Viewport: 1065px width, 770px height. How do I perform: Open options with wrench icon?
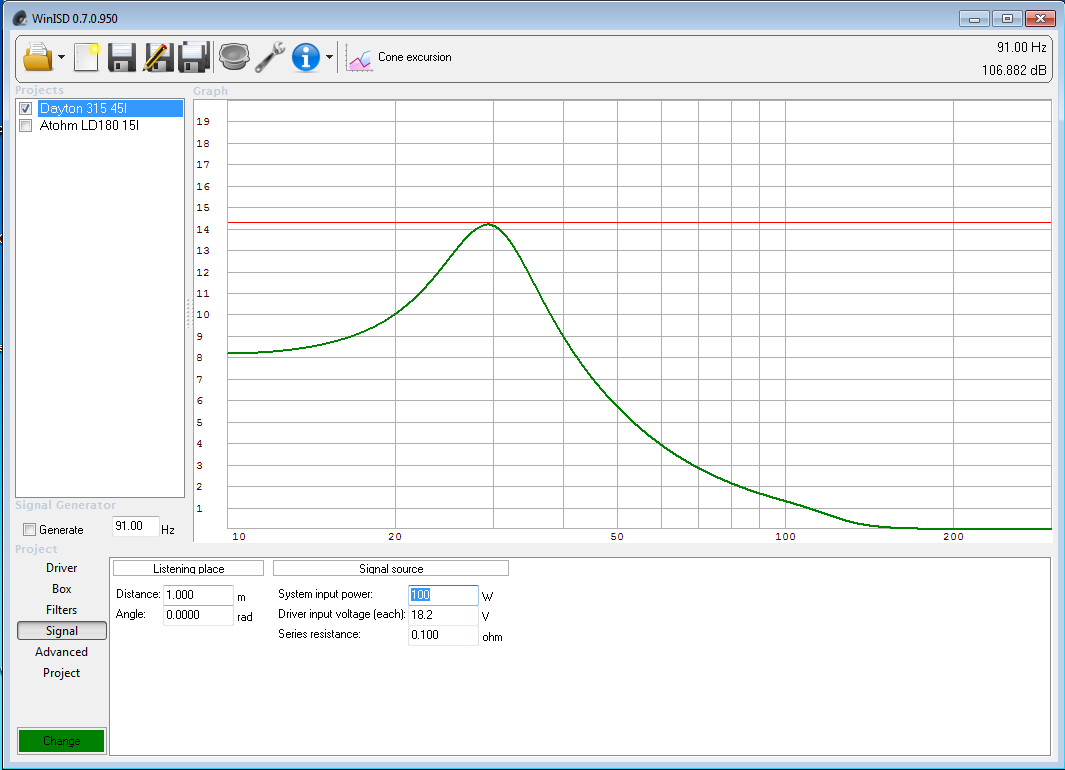tap(270, 57)
